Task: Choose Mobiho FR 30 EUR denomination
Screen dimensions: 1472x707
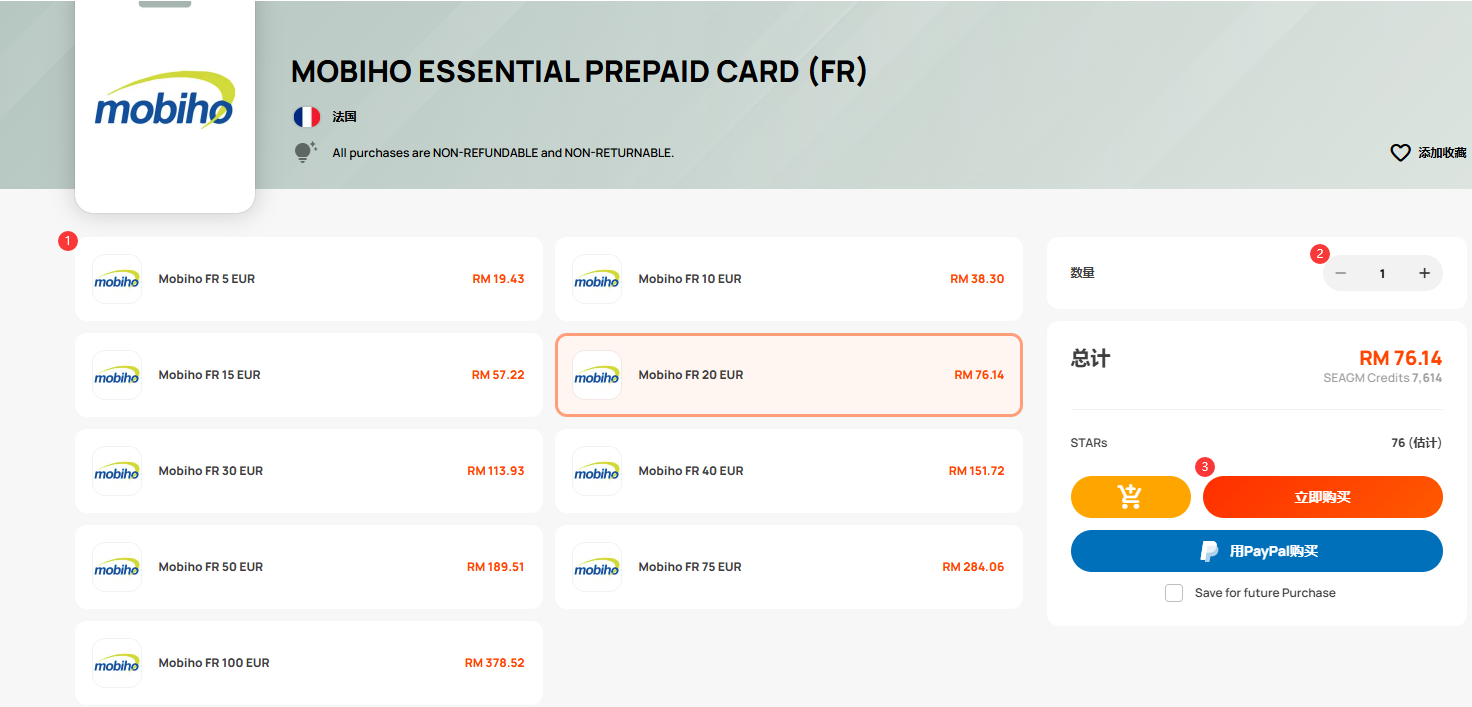Action: coord(309,471)
